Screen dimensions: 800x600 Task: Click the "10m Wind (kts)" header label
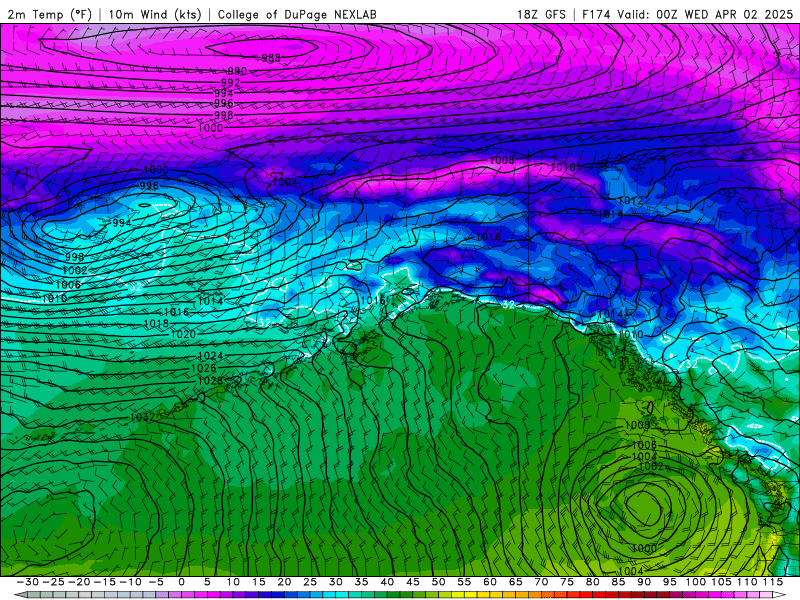point(155,14)
